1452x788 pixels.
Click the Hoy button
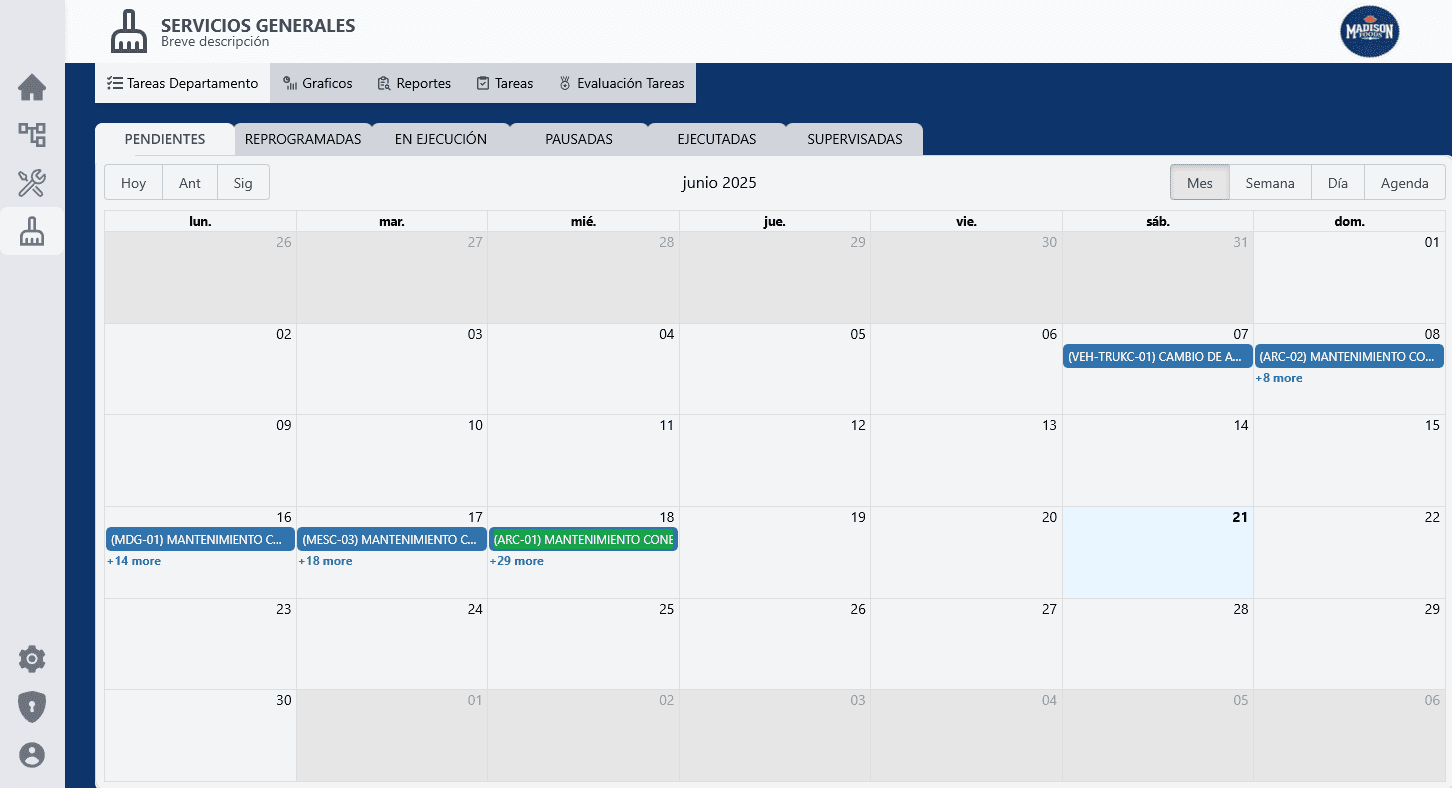click(132, 182)
